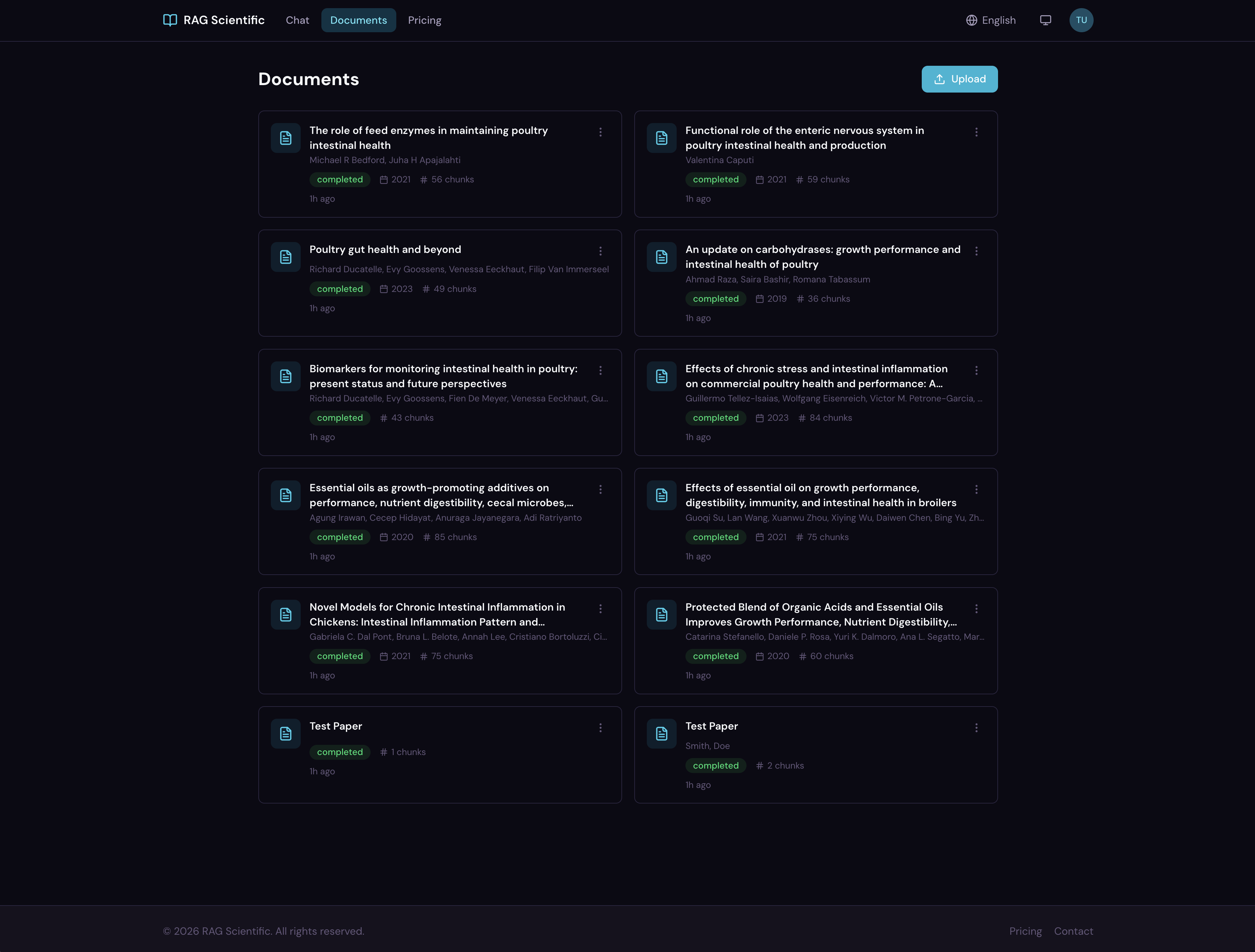Open the TU user avatar menu
The width and height of the screenshot is (1255, 952).
[x=1081, y=20]
